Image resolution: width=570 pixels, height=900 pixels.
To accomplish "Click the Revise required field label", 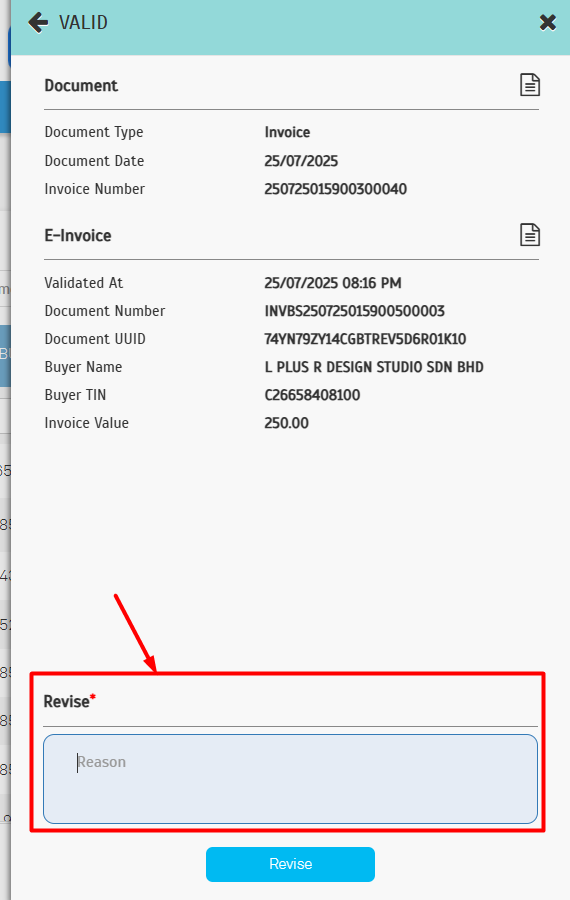I will (x=69, y=701).
